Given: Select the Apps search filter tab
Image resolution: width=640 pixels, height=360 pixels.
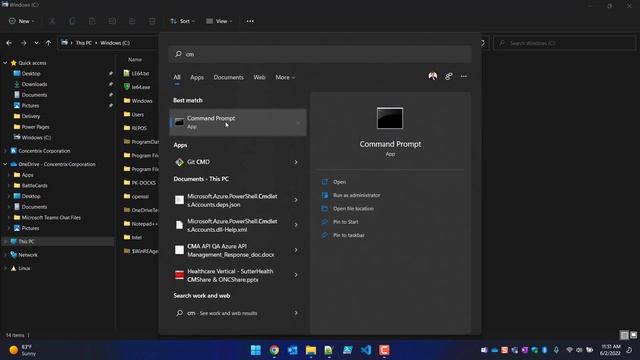Looking at the screenshot, I should click(x=197, y=77).
